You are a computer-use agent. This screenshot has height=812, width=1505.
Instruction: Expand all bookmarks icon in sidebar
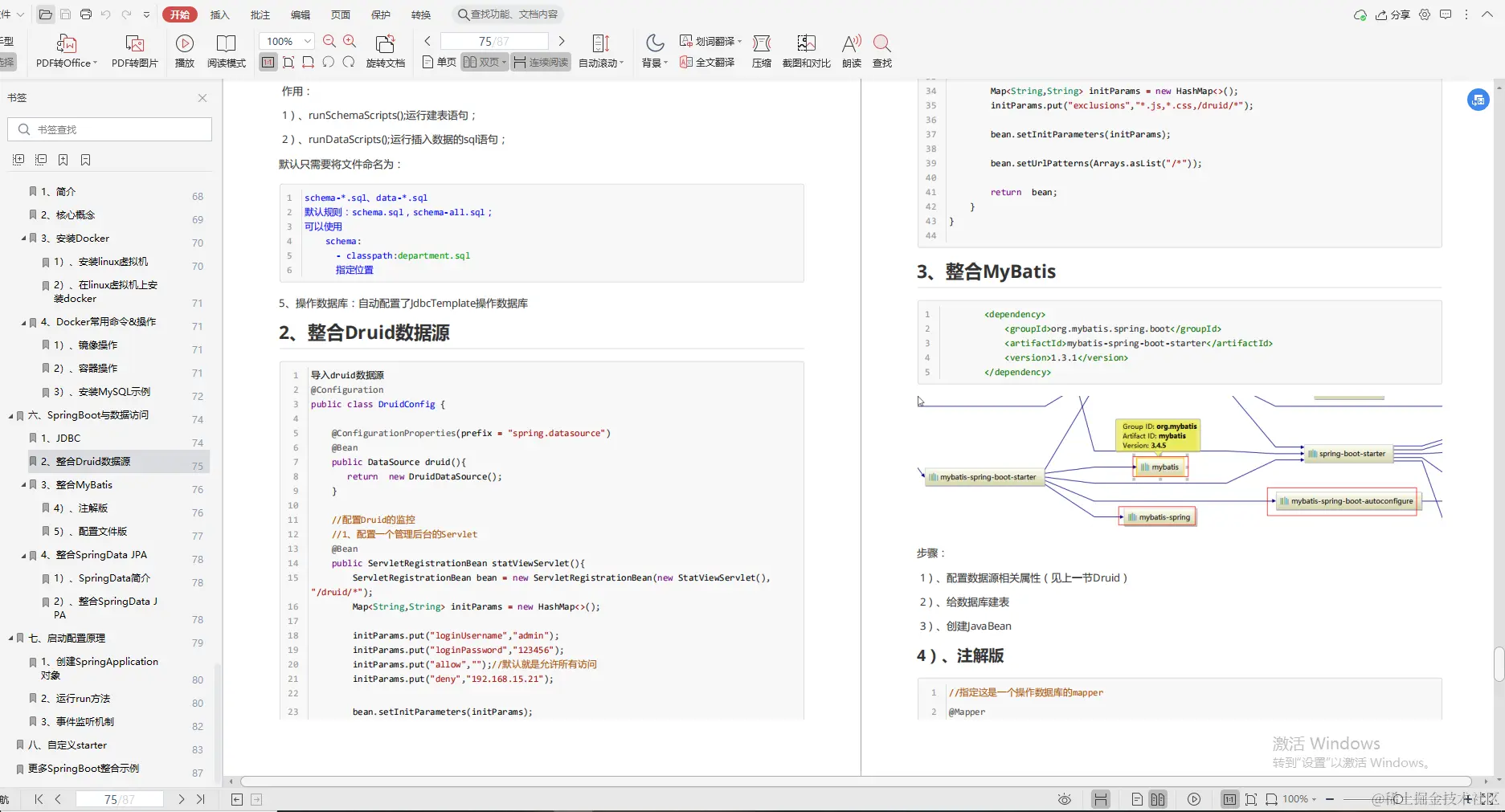point(18,160)
